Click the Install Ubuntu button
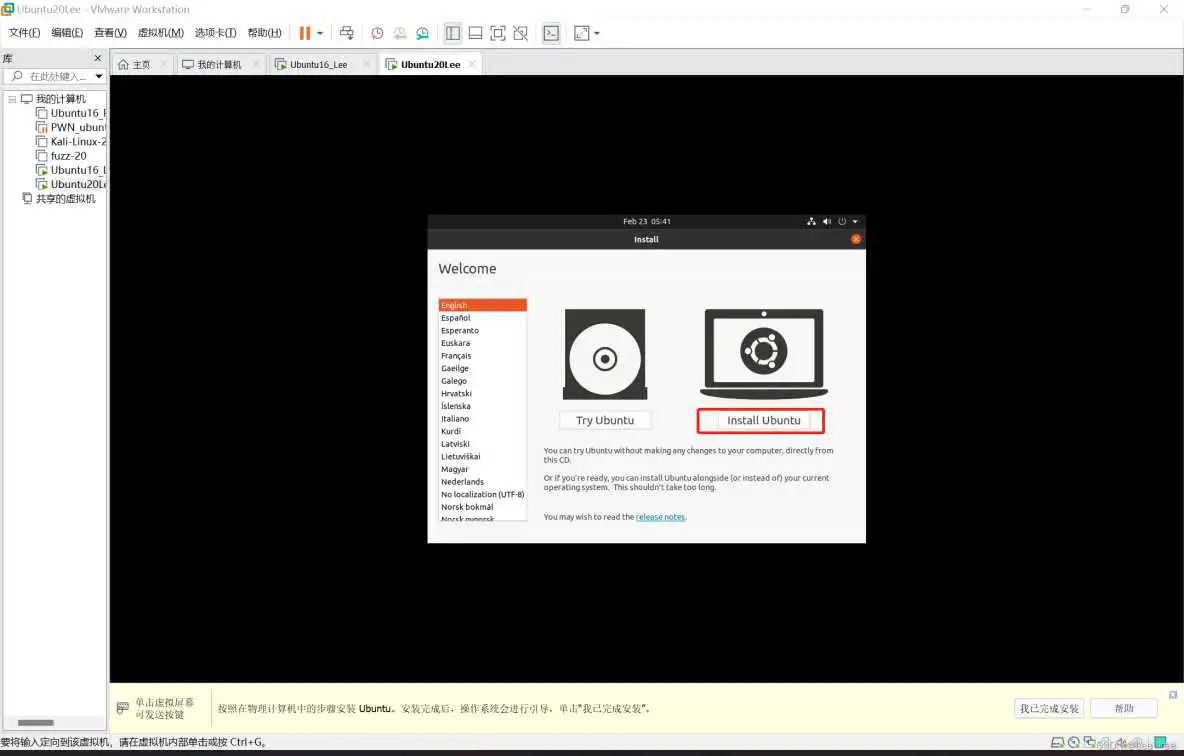 coord(760,420)
